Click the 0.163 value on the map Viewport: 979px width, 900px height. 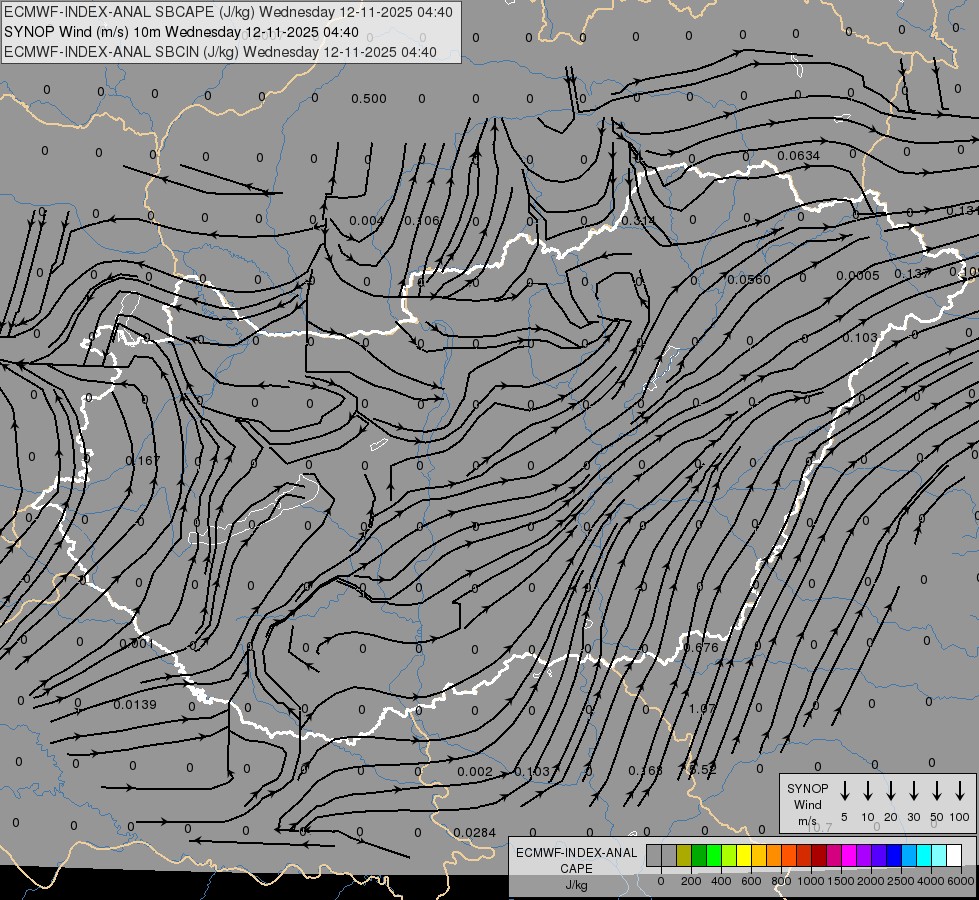pos(645,771)
